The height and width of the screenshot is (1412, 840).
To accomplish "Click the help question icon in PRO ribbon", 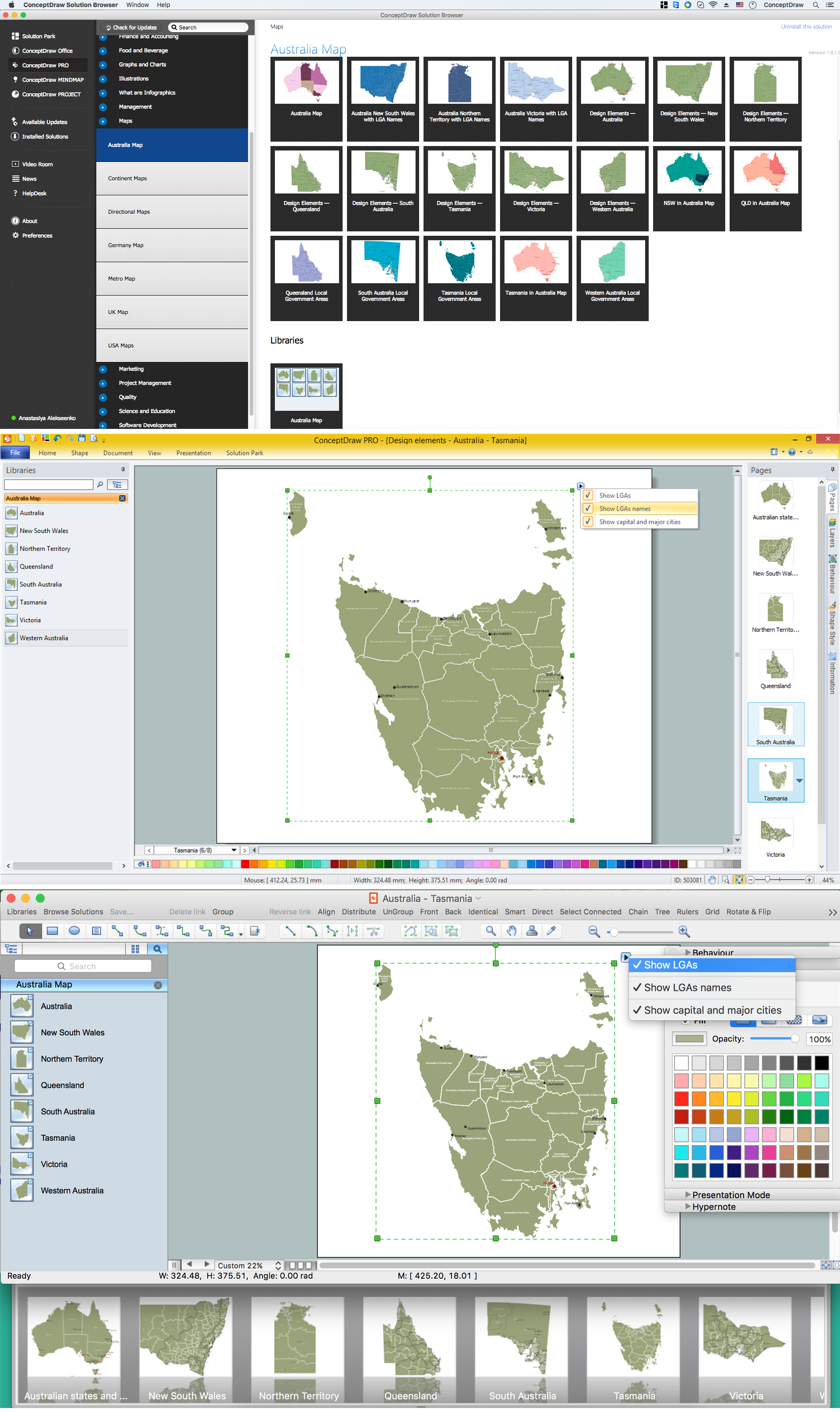I will [792, 452].
